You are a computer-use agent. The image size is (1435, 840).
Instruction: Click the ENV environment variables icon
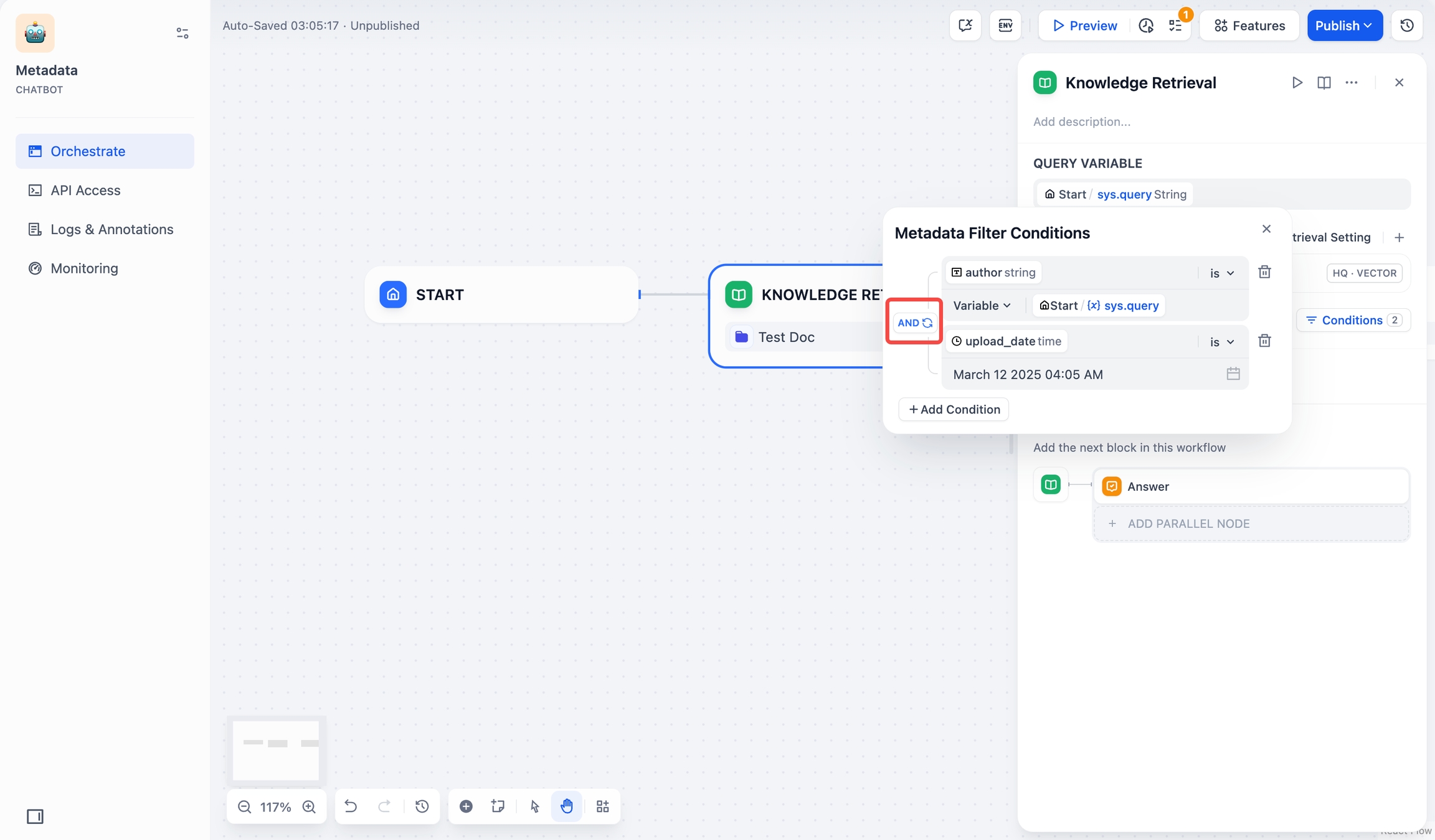click(1005, 26)
